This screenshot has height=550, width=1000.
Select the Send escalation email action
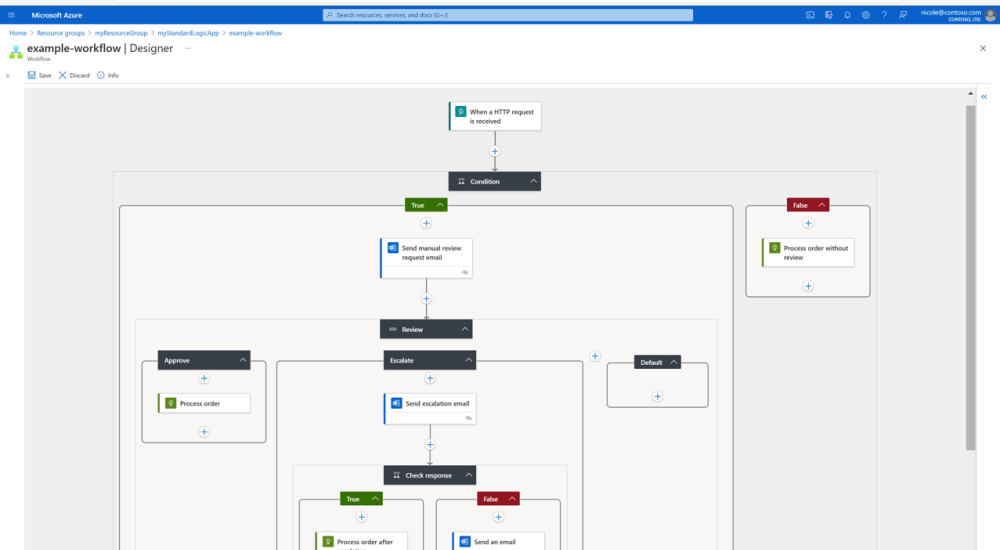429,404
